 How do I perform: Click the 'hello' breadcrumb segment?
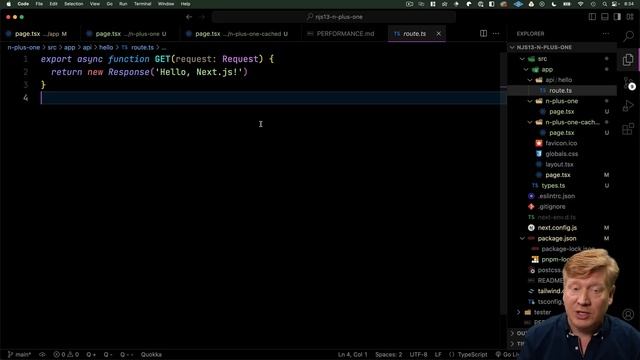[106, 47]
